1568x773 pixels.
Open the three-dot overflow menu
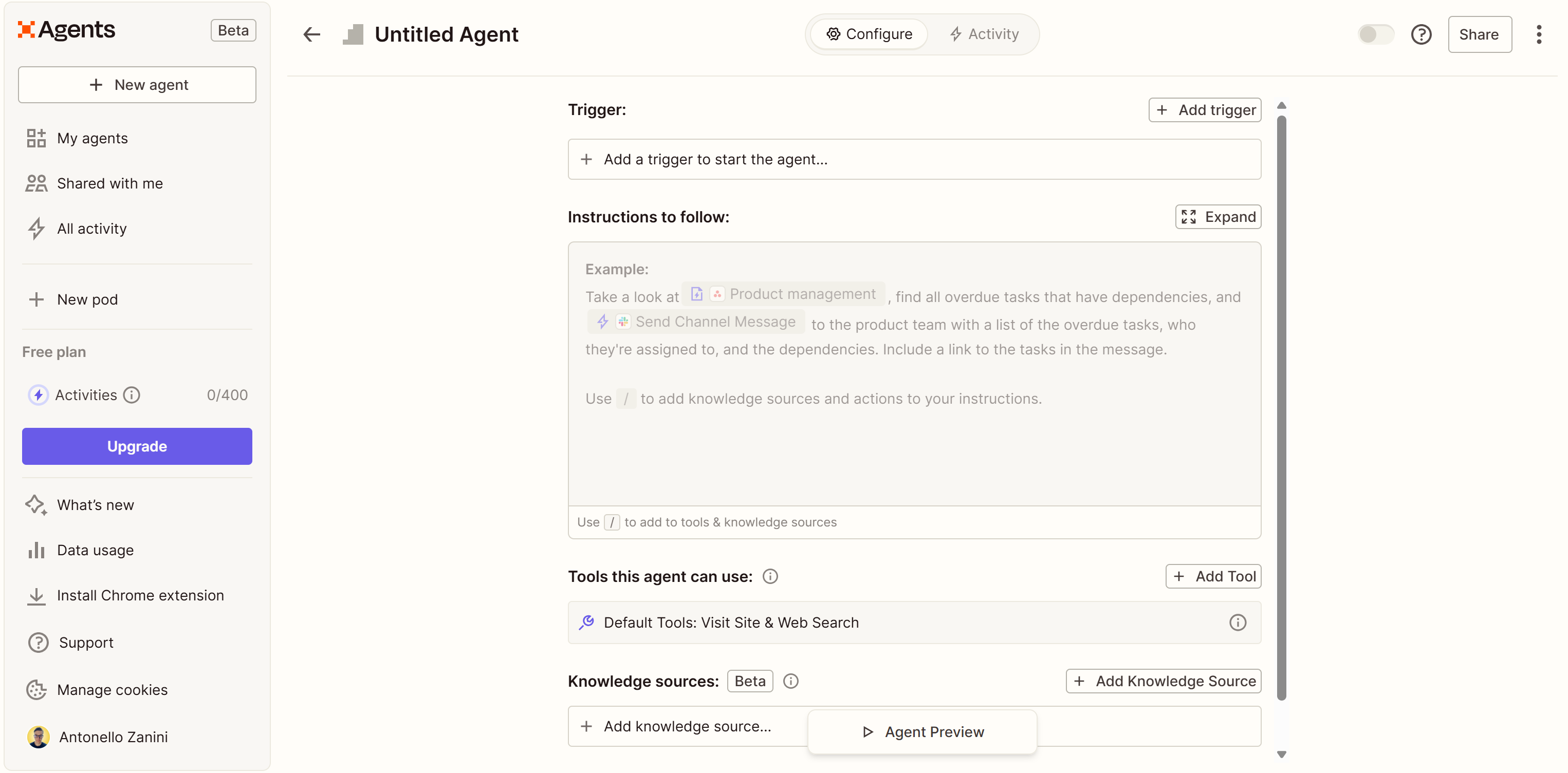point(1539,34)
